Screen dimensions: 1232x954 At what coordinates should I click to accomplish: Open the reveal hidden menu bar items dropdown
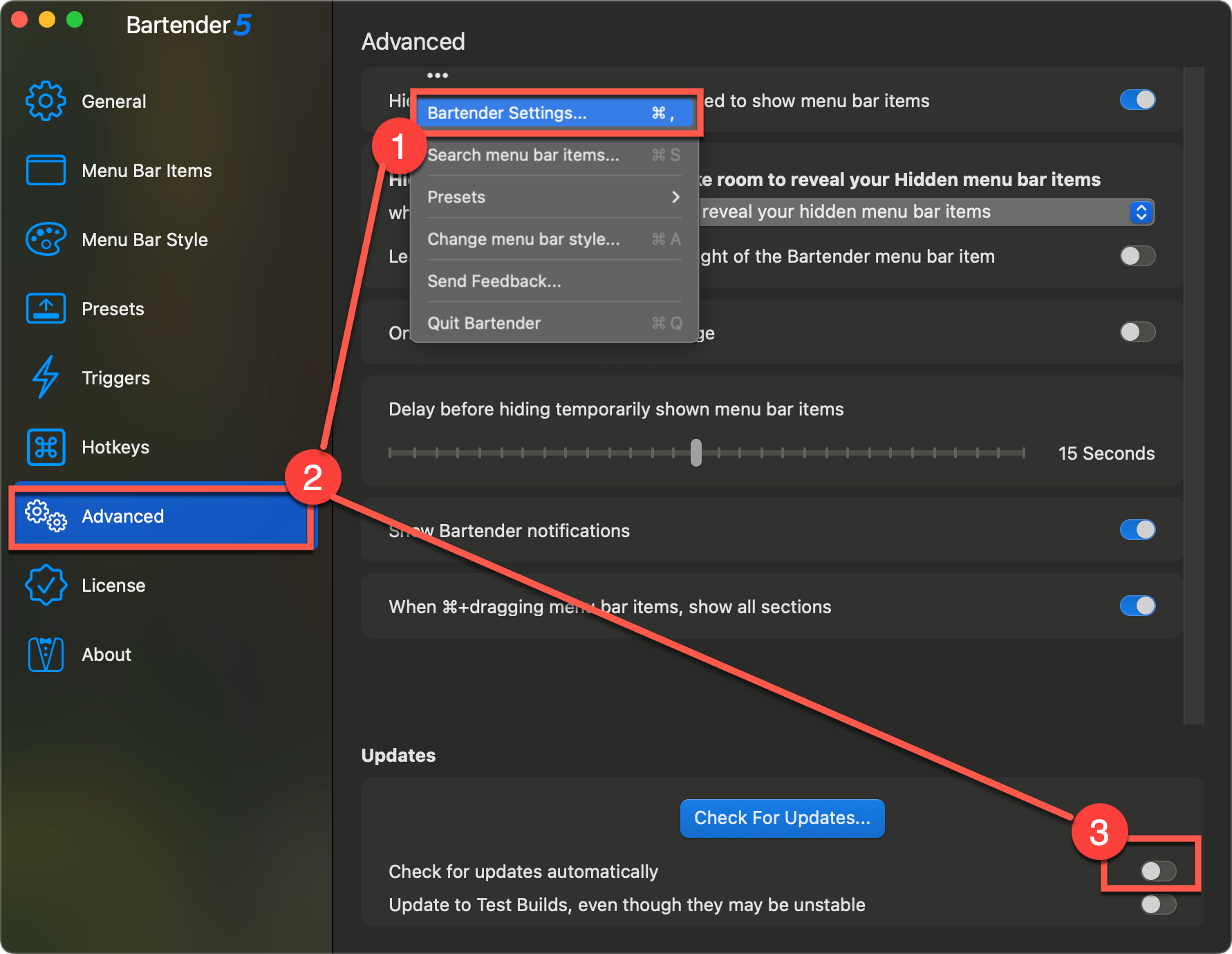pos(1141,212)
